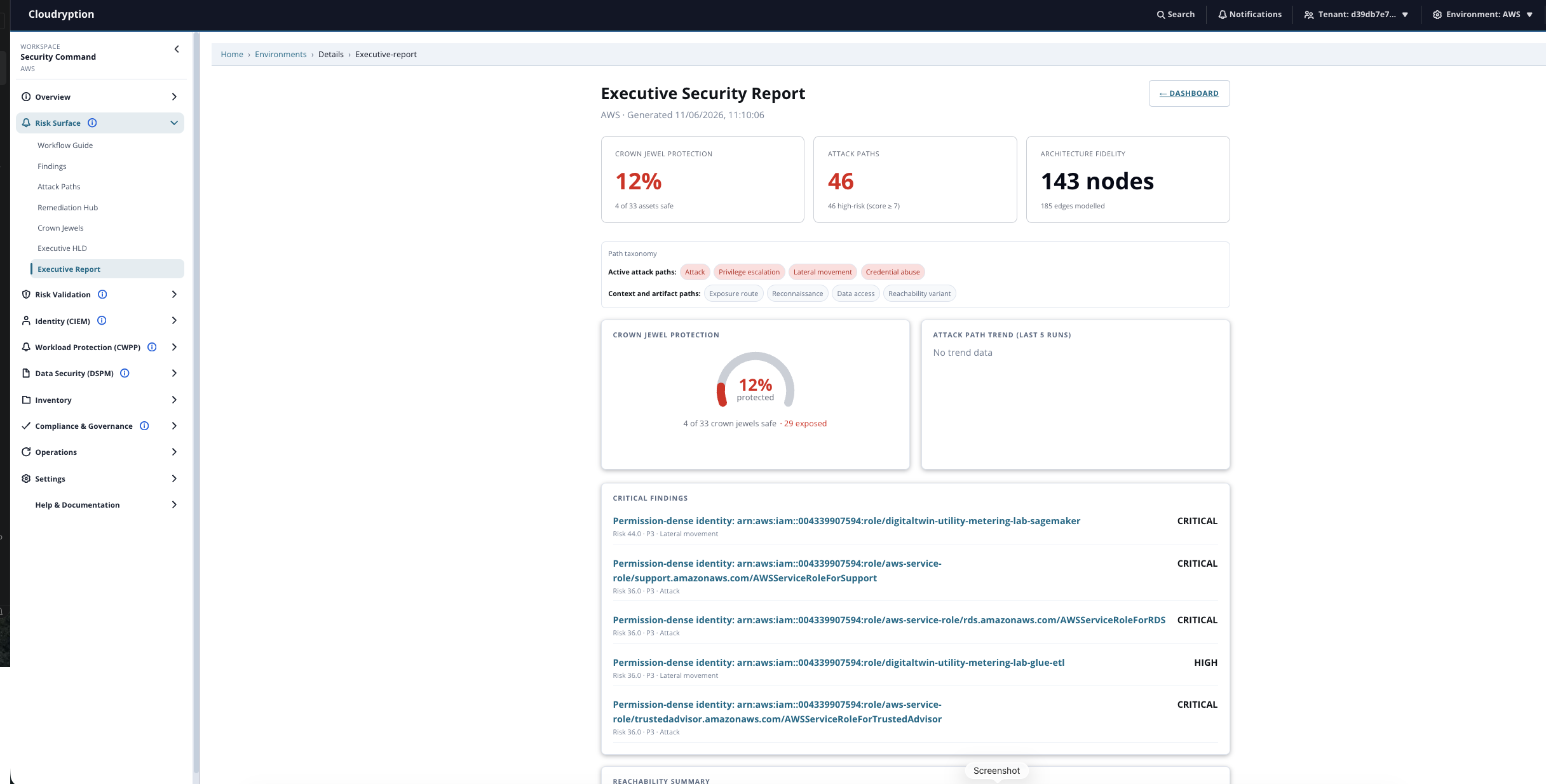This screenshot has height=784, width=1546.
Task: Expand the Identity (CIEM) chevron
Action: [174, 321]
